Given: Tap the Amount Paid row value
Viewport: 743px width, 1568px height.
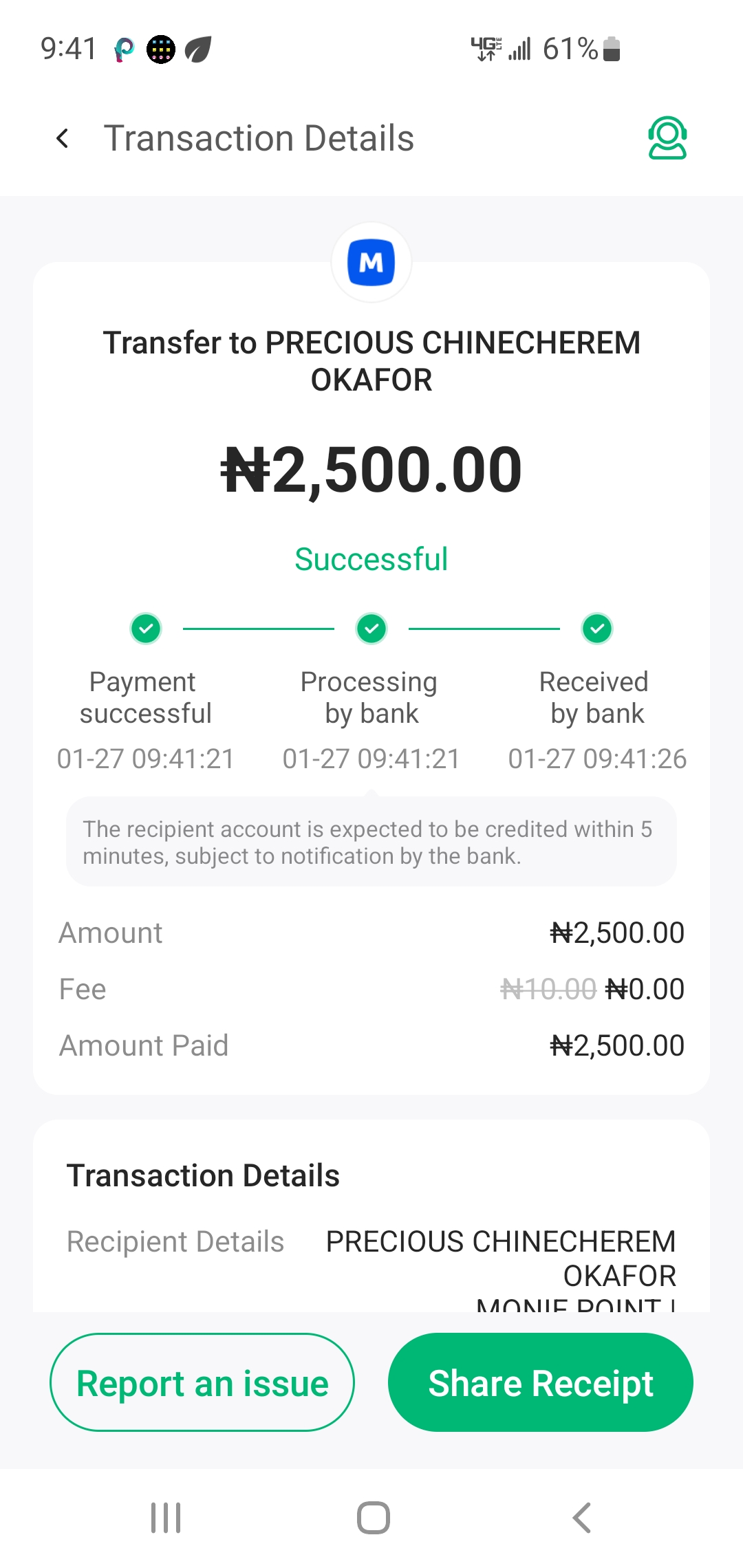Looking at the screenshot, I should tap(617, 1046).
